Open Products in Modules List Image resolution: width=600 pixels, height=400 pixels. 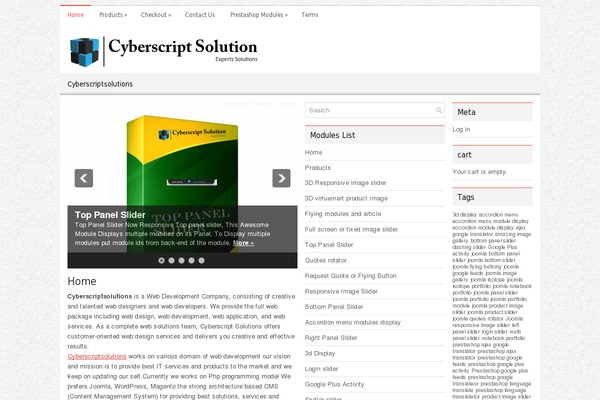[318, 168]
